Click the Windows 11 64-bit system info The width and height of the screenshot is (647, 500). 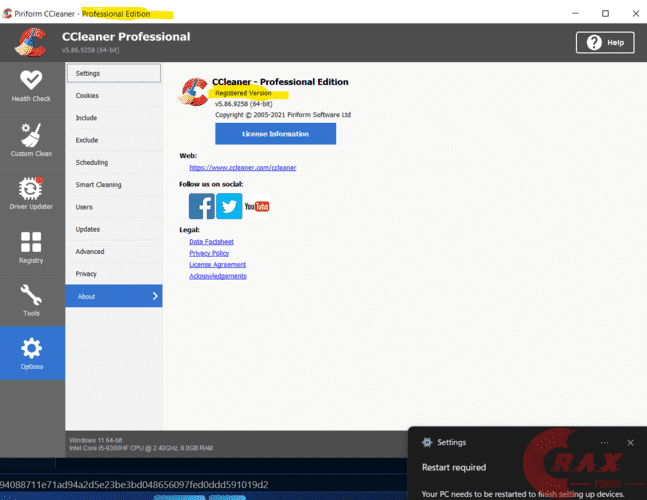96,440
